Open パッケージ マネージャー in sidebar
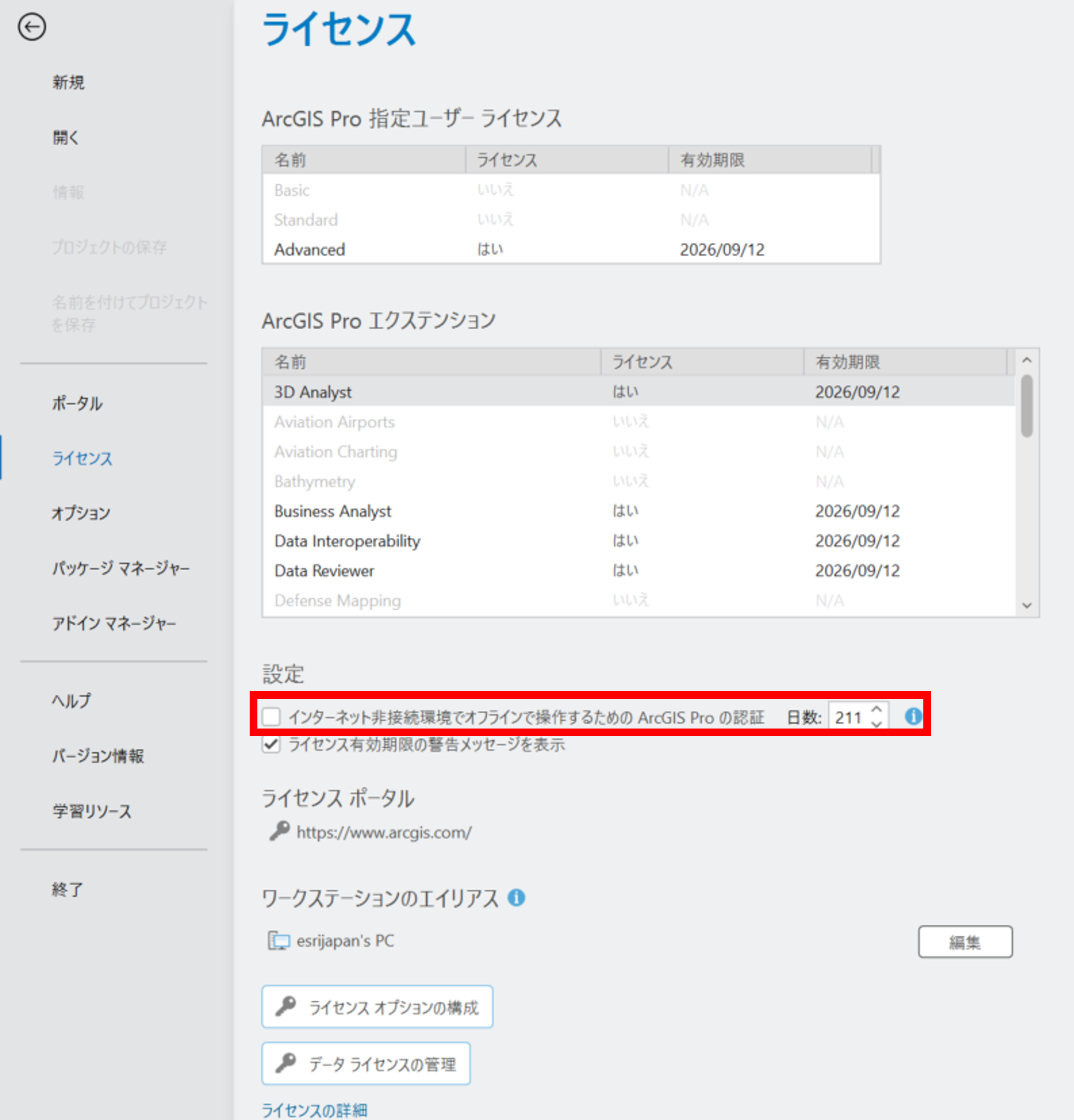 pos(120,568)
